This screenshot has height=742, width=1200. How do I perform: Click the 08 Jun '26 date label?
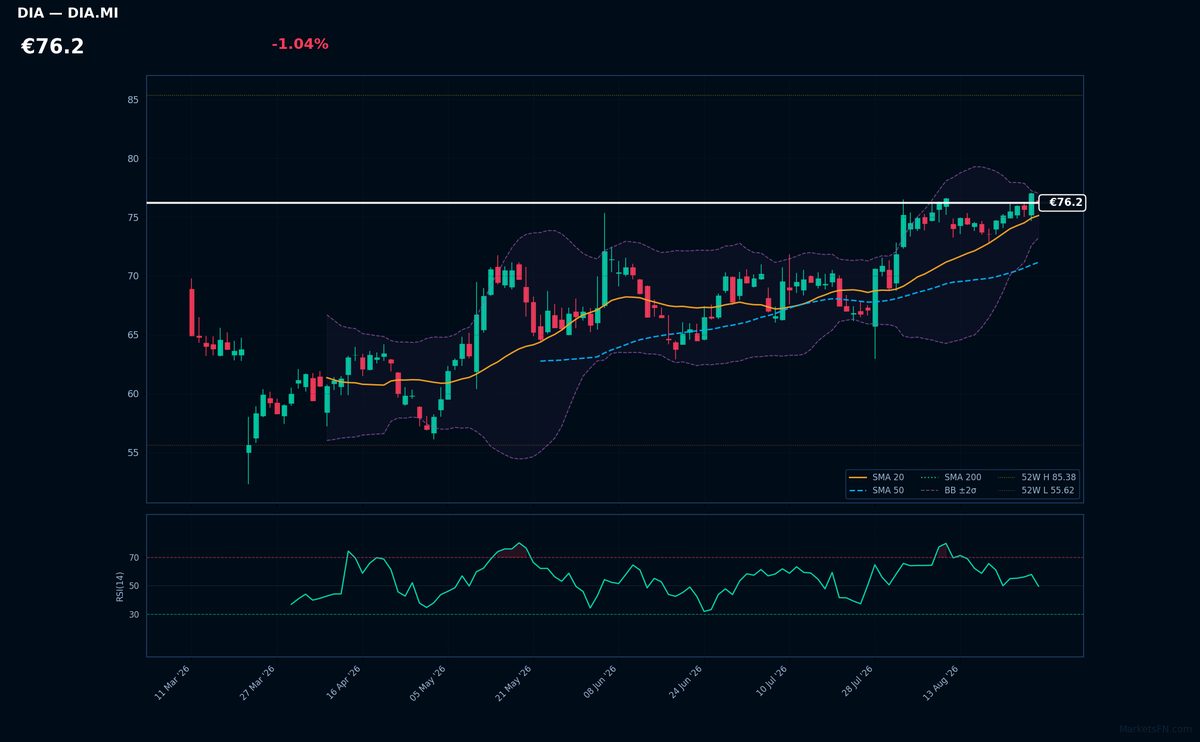598,683
